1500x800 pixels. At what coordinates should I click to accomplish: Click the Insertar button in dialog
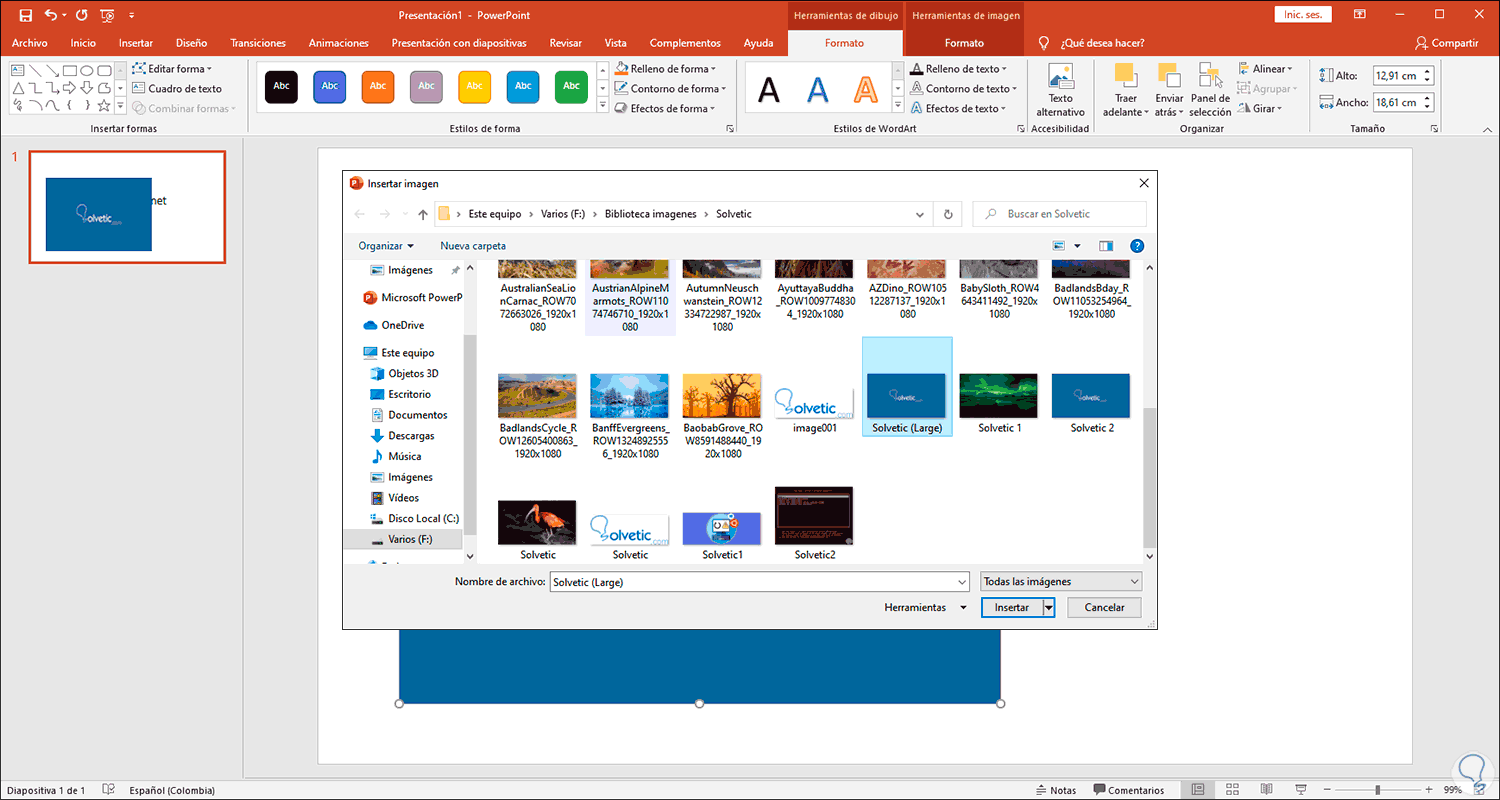point(1012,607)
